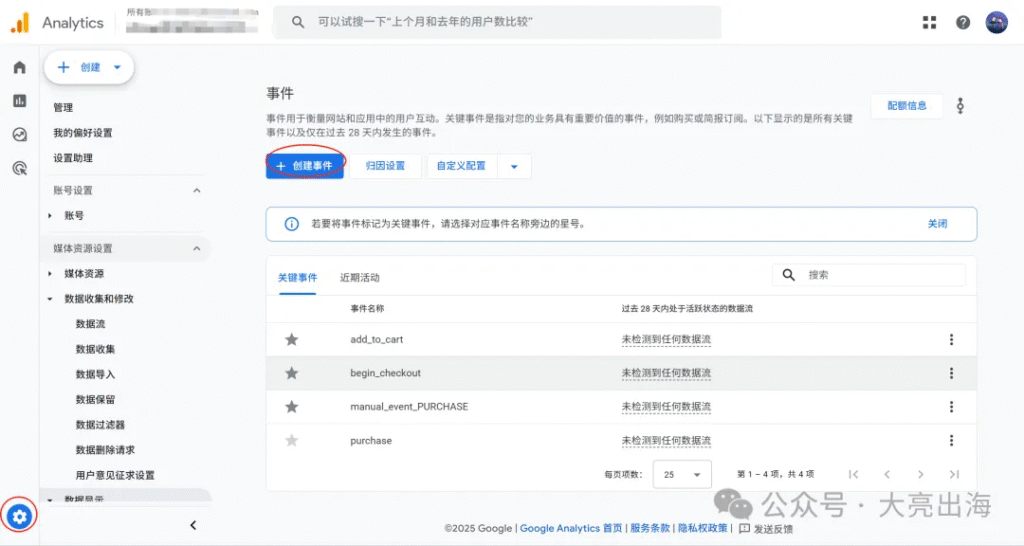
Task: Click the help question mark icon
Action: coord(963,22)
